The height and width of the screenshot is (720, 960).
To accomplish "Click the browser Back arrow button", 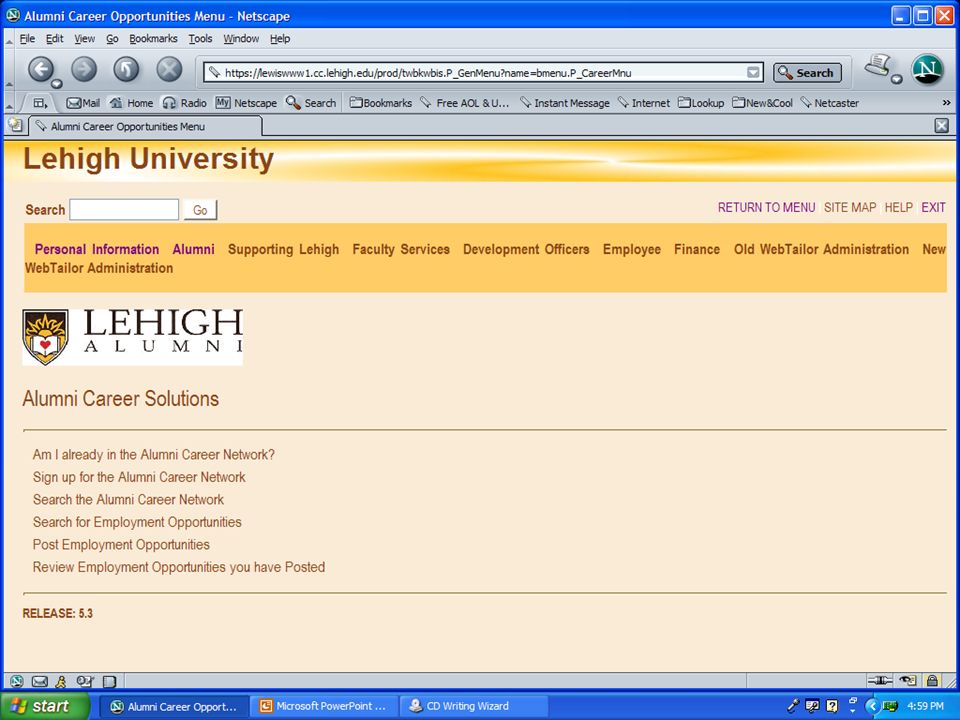I will click(40, 69).
